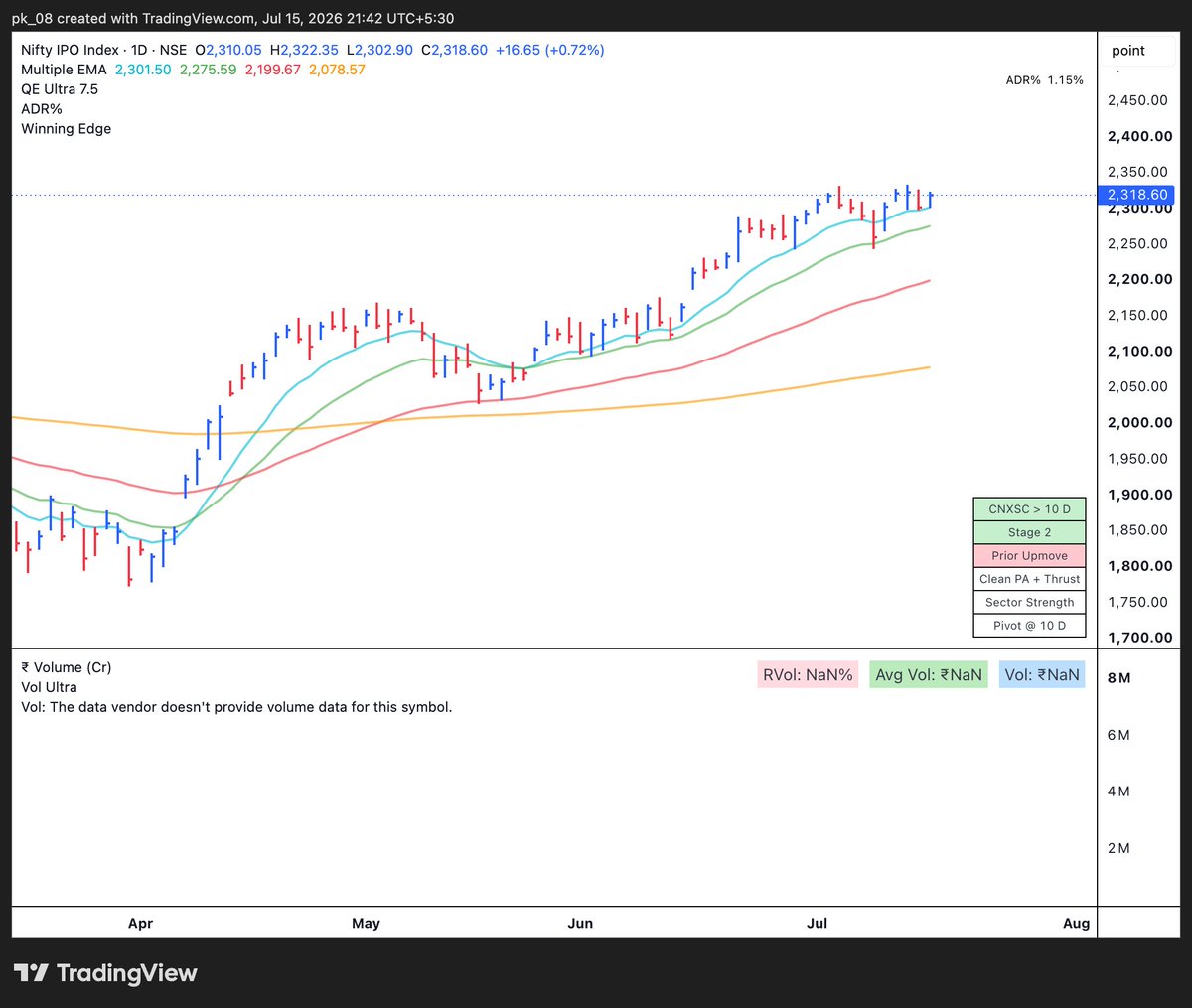
Task: Click the 8 M volume scale label
Action: point(1118,678)
